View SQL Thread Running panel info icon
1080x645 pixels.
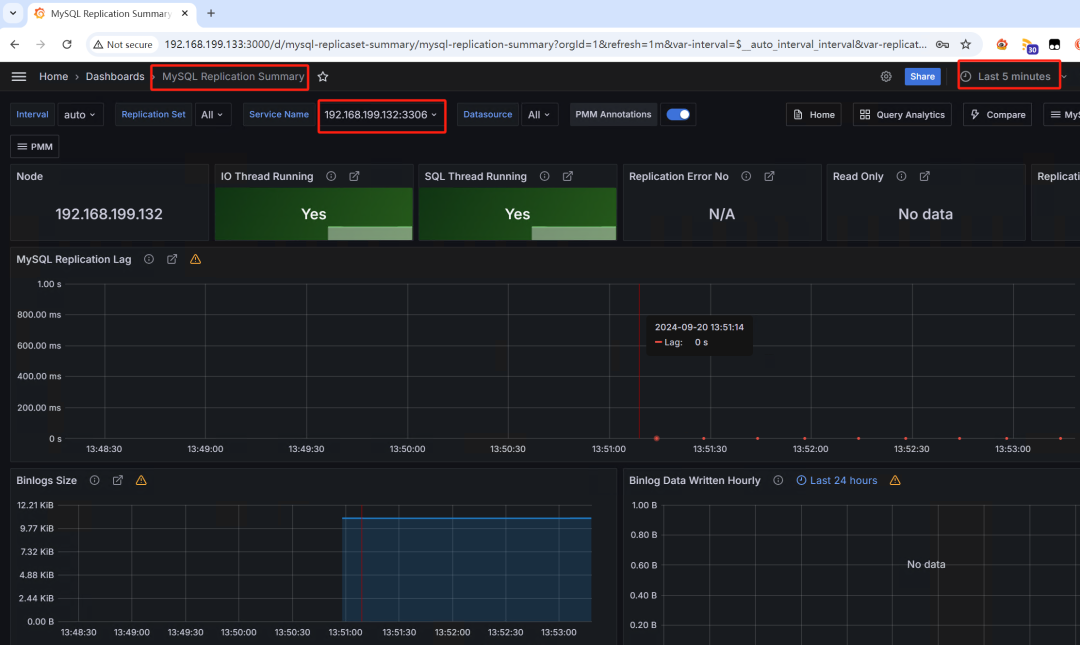(x=545, y=176)
